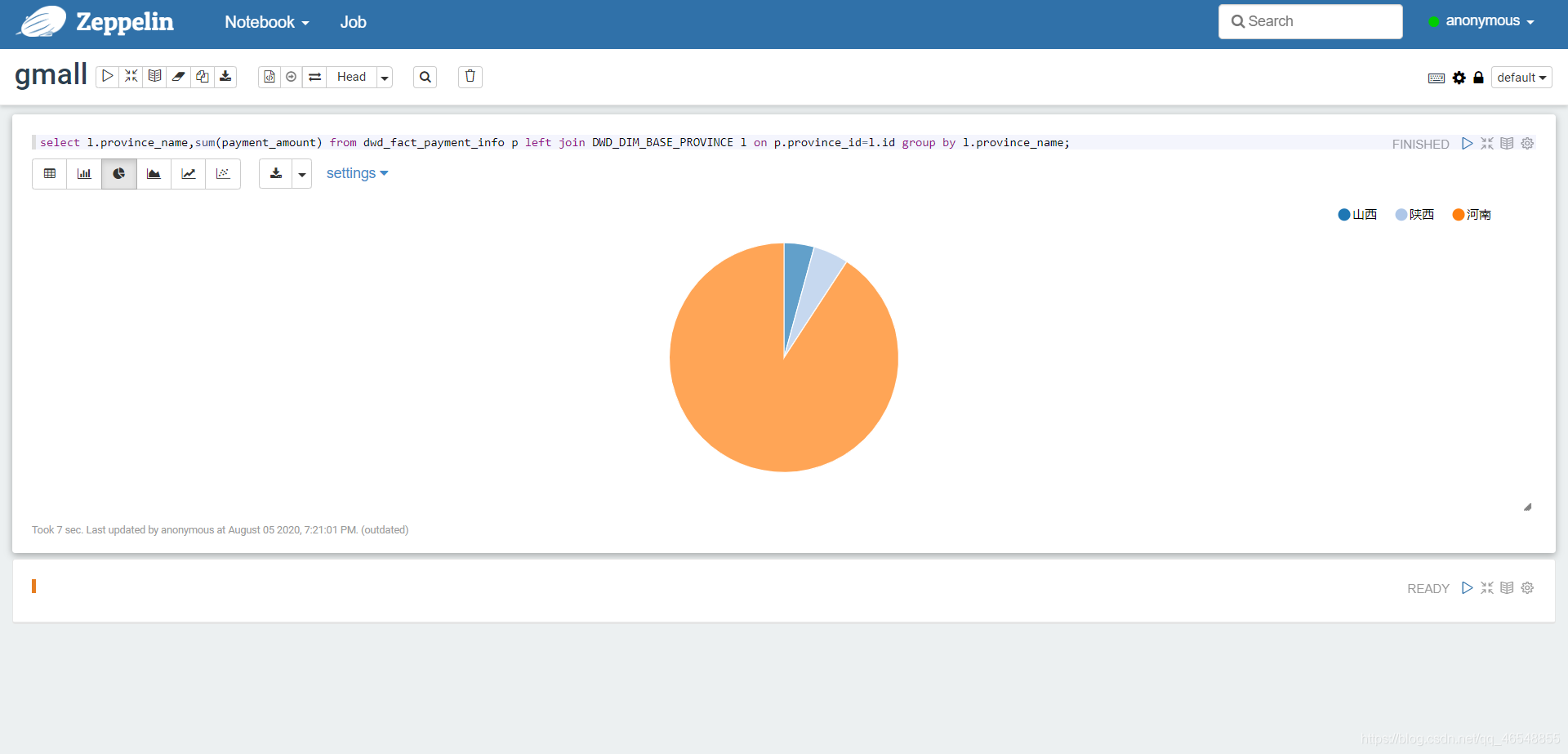
Task: Run all paragraphs in the gmall notebook
Action: pos(108,77)
